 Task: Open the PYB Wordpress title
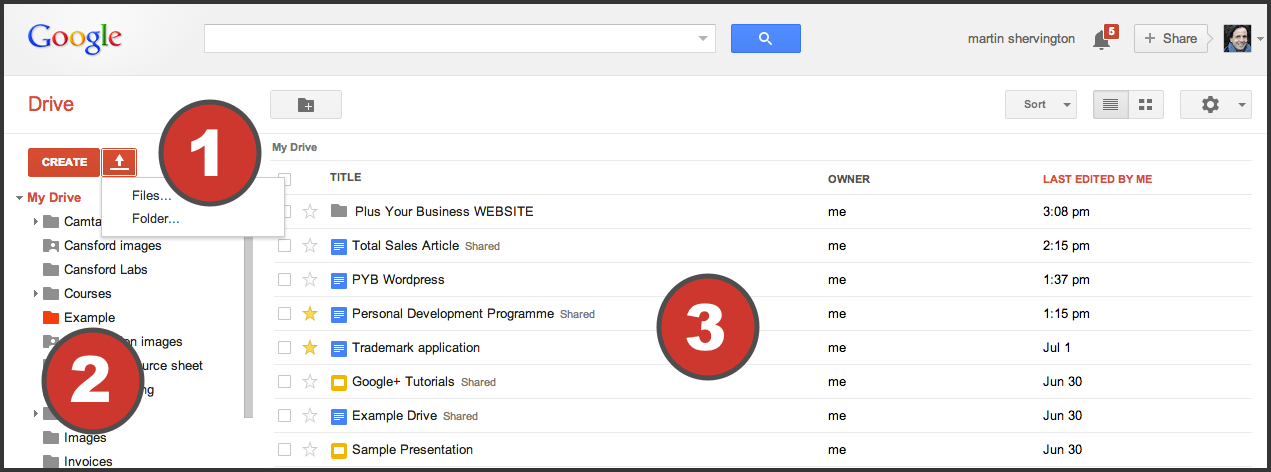click(x=398, y=279)
